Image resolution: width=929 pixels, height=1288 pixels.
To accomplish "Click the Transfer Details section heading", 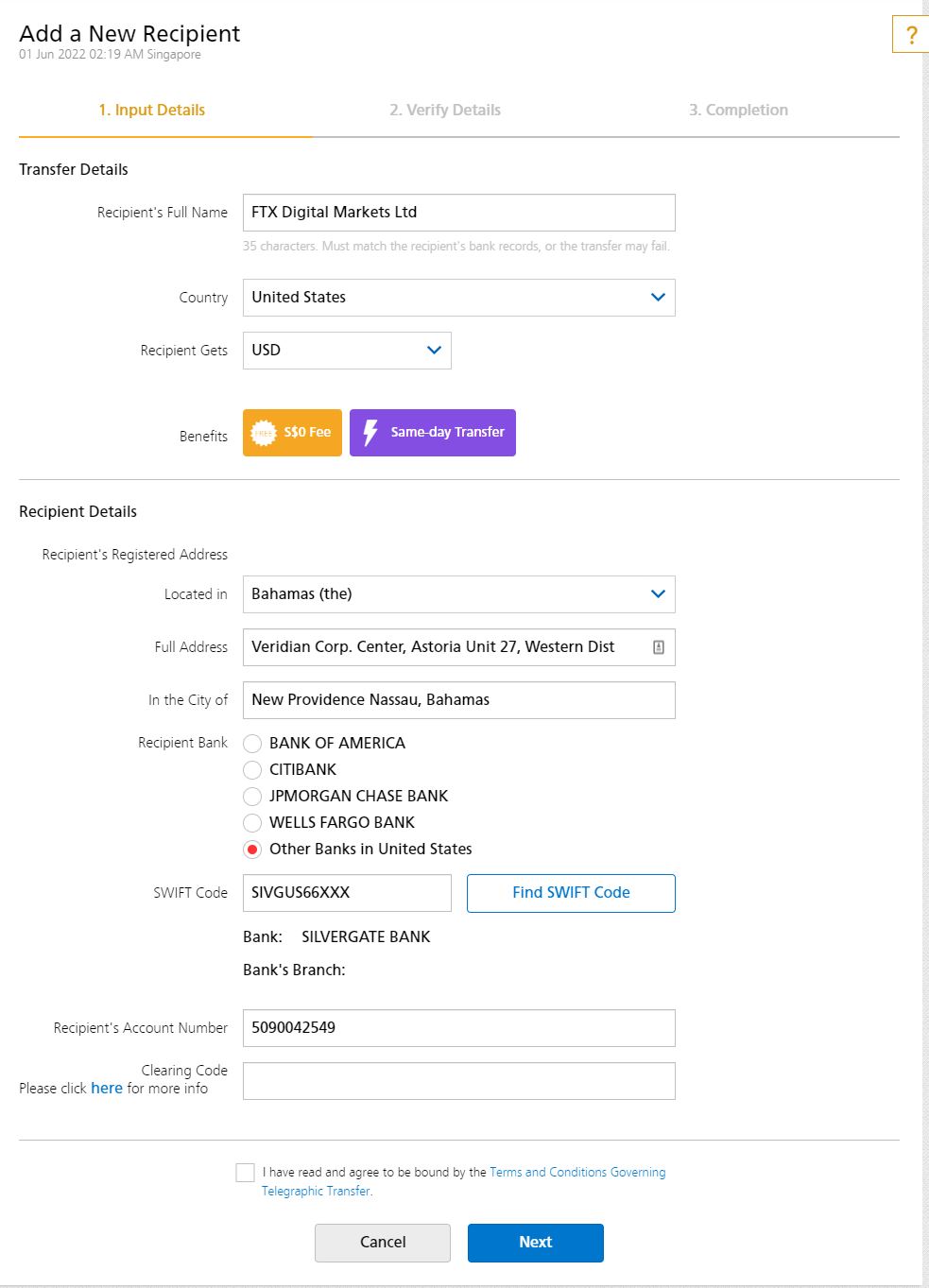I will pos(74,169).
